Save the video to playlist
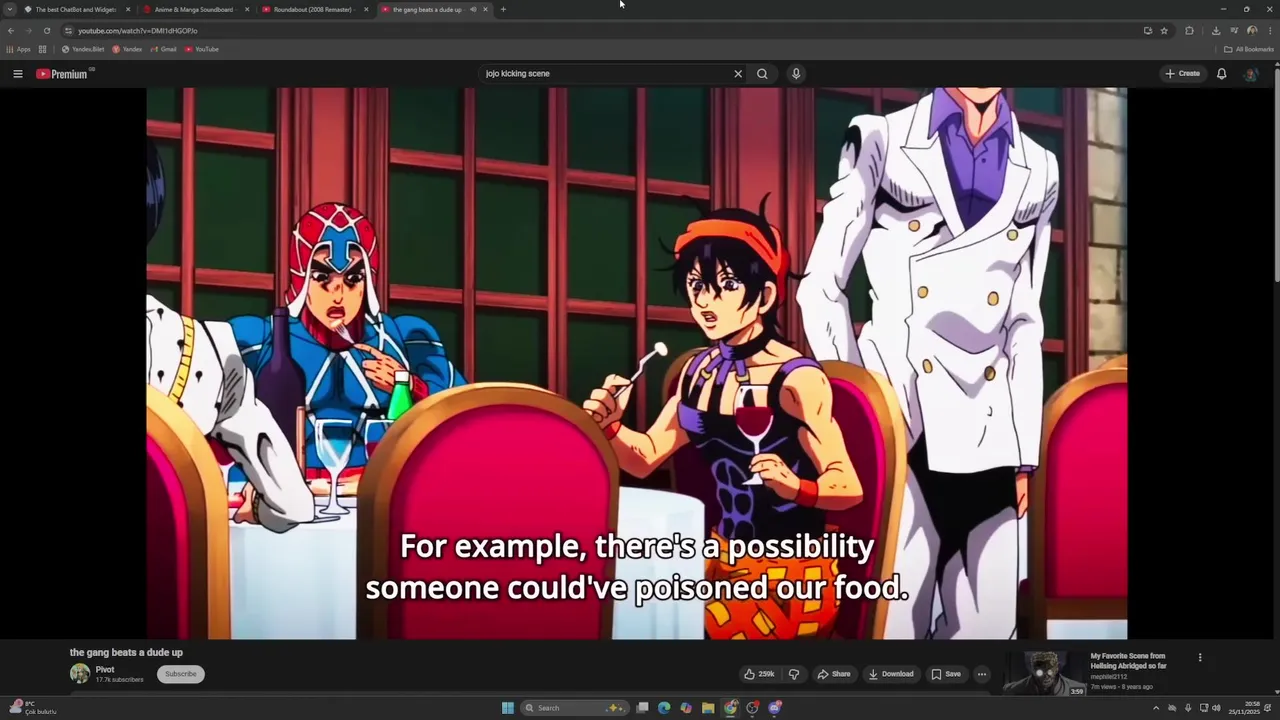Viewport: 1280px width, 720px height. pos(946,674)
